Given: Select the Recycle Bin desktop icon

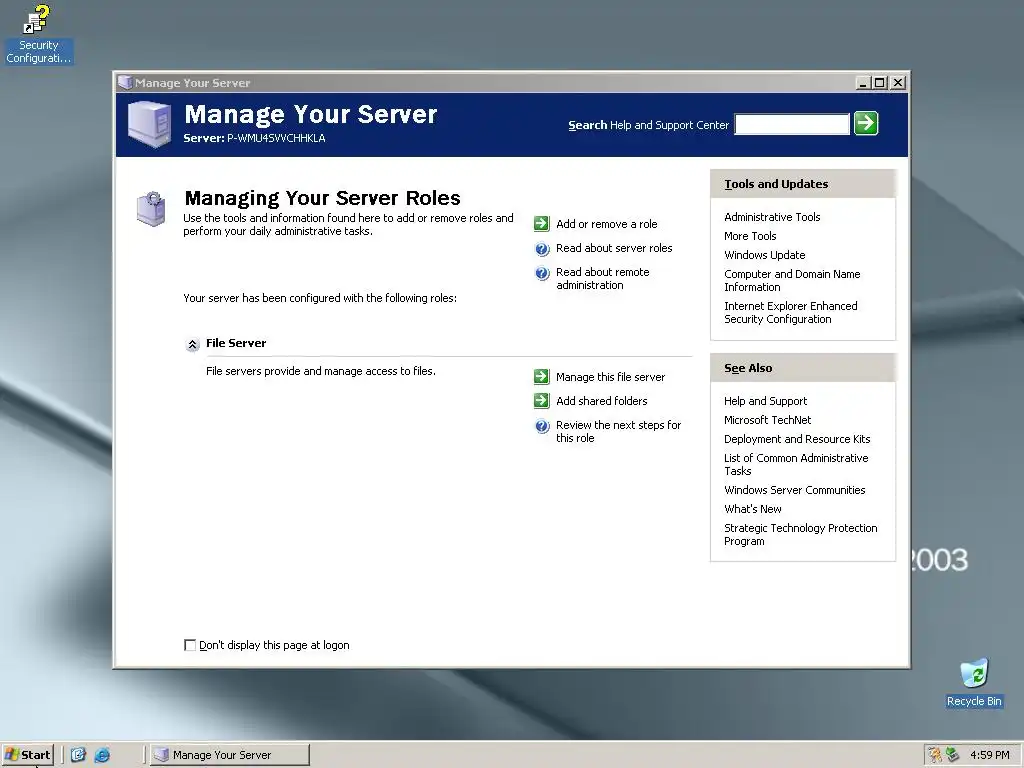Looking at the screenshot, I should coord(974,682).
